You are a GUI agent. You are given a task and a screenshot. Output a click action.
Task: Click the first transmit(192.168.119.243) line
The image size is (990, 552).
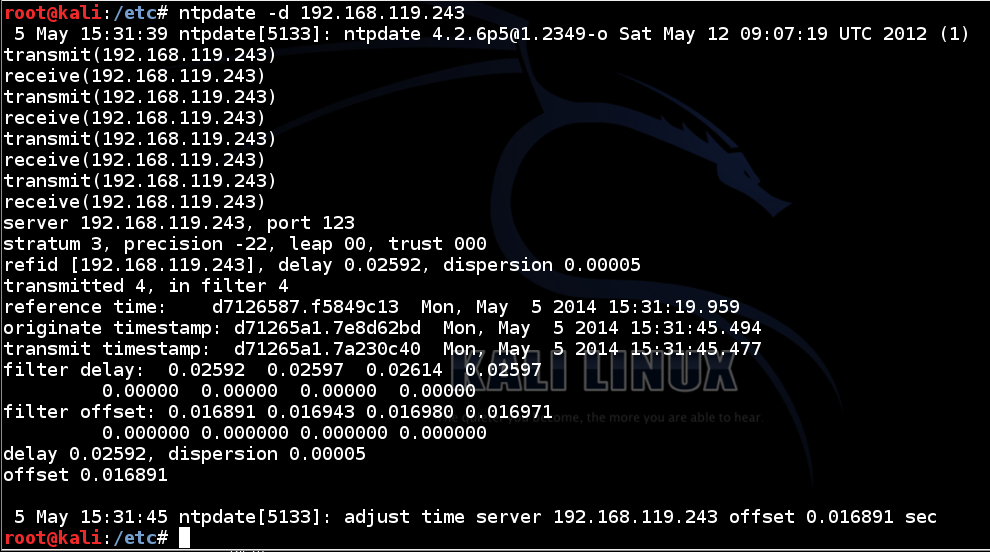point(140,55)
